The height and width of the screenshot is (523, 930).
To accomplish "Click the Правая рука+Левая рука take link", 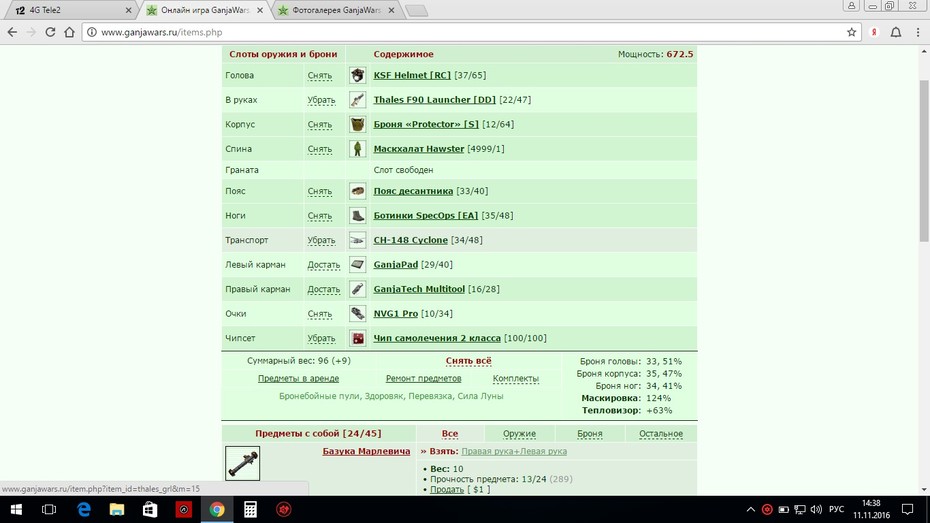I will pyautogui.click(x=514, y=451).
